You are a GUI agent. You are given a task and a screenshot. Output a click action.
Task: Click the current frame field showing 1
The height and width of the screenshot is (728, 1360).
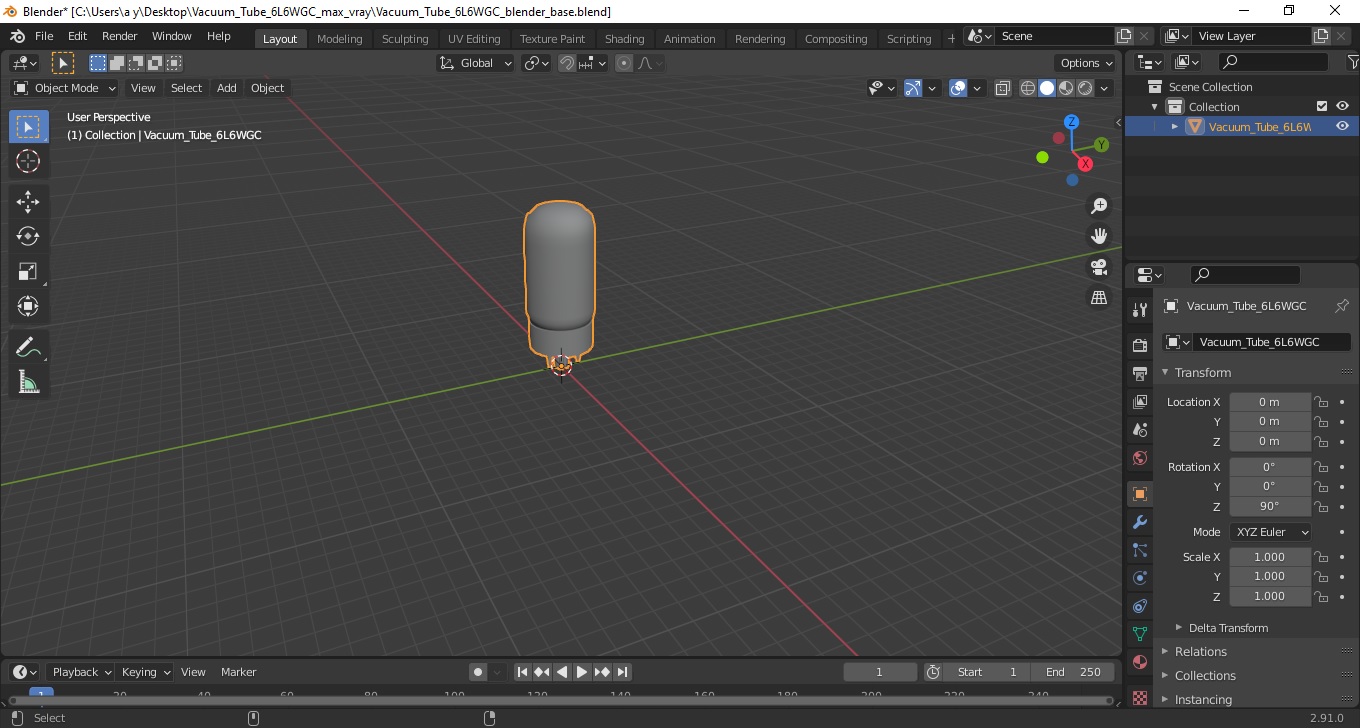click(x=880, y=672)
